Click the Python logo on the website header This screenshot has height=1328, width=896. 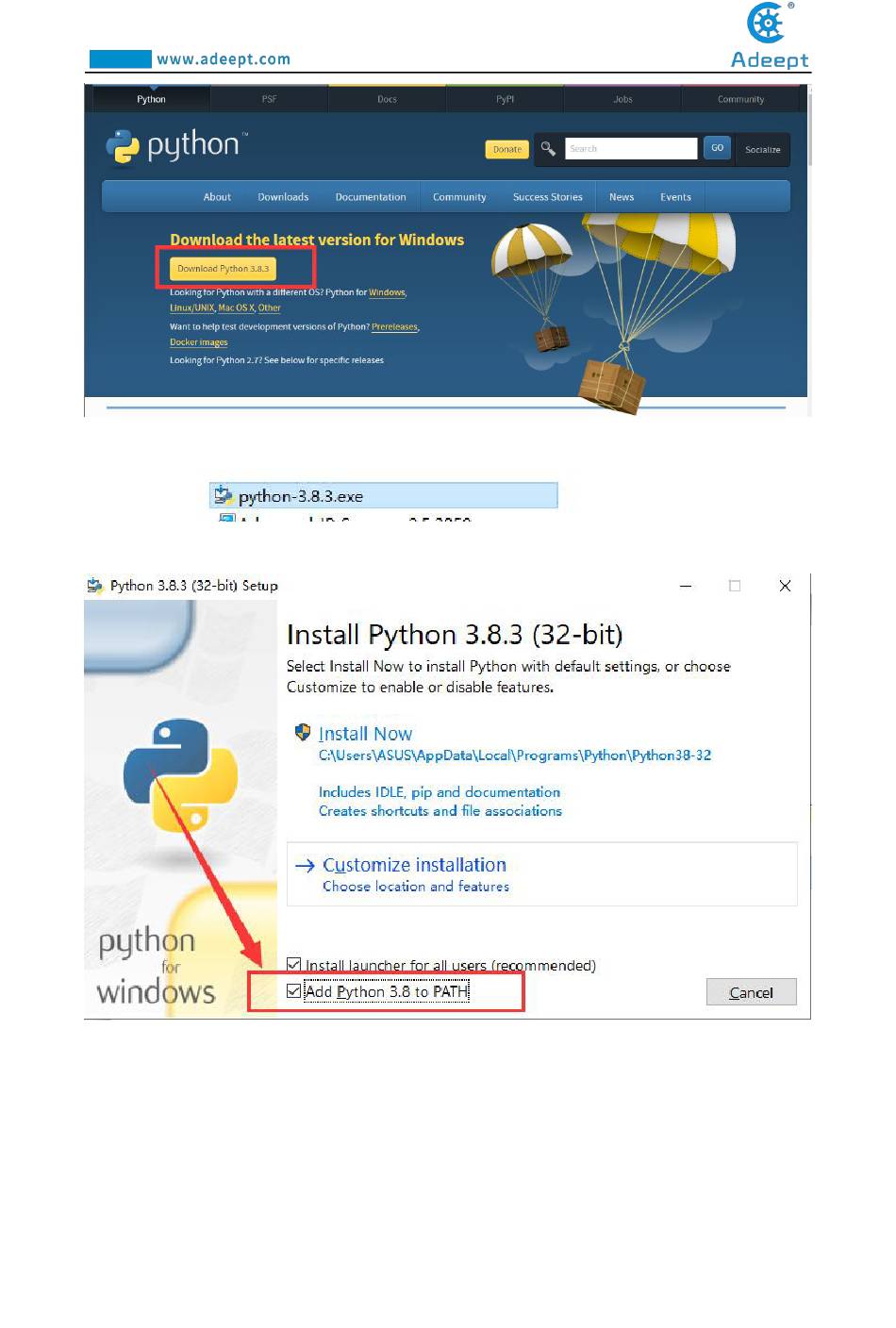(175, 145)
